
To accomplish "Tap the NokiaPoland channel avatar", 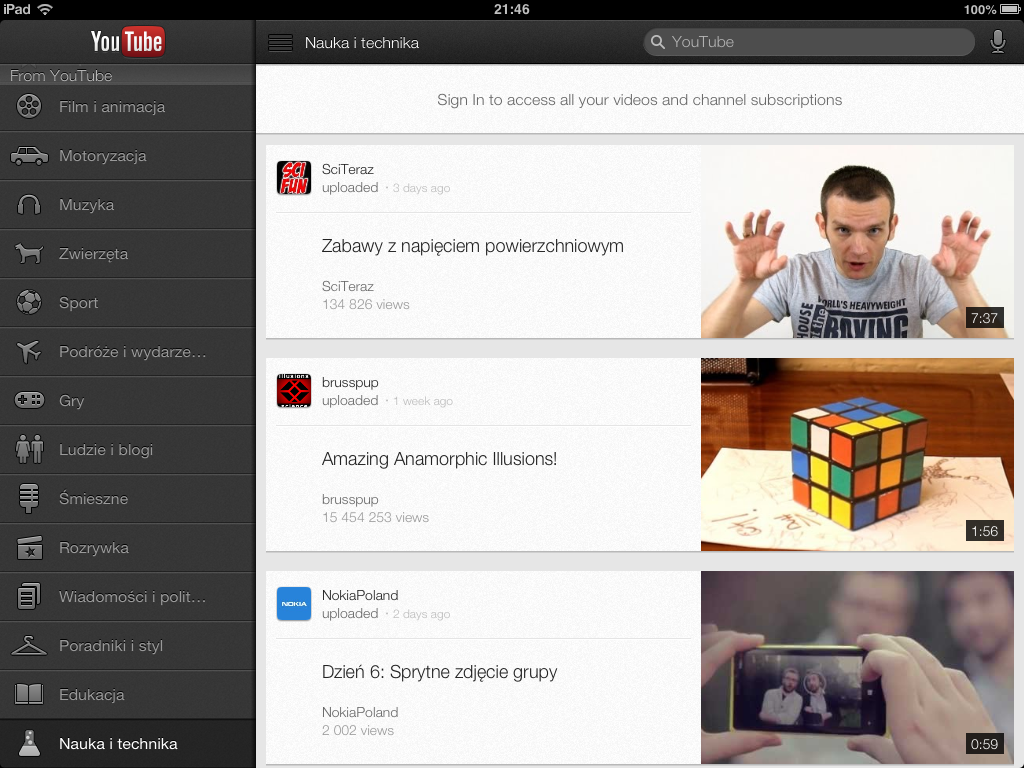I will pos(294,604).
